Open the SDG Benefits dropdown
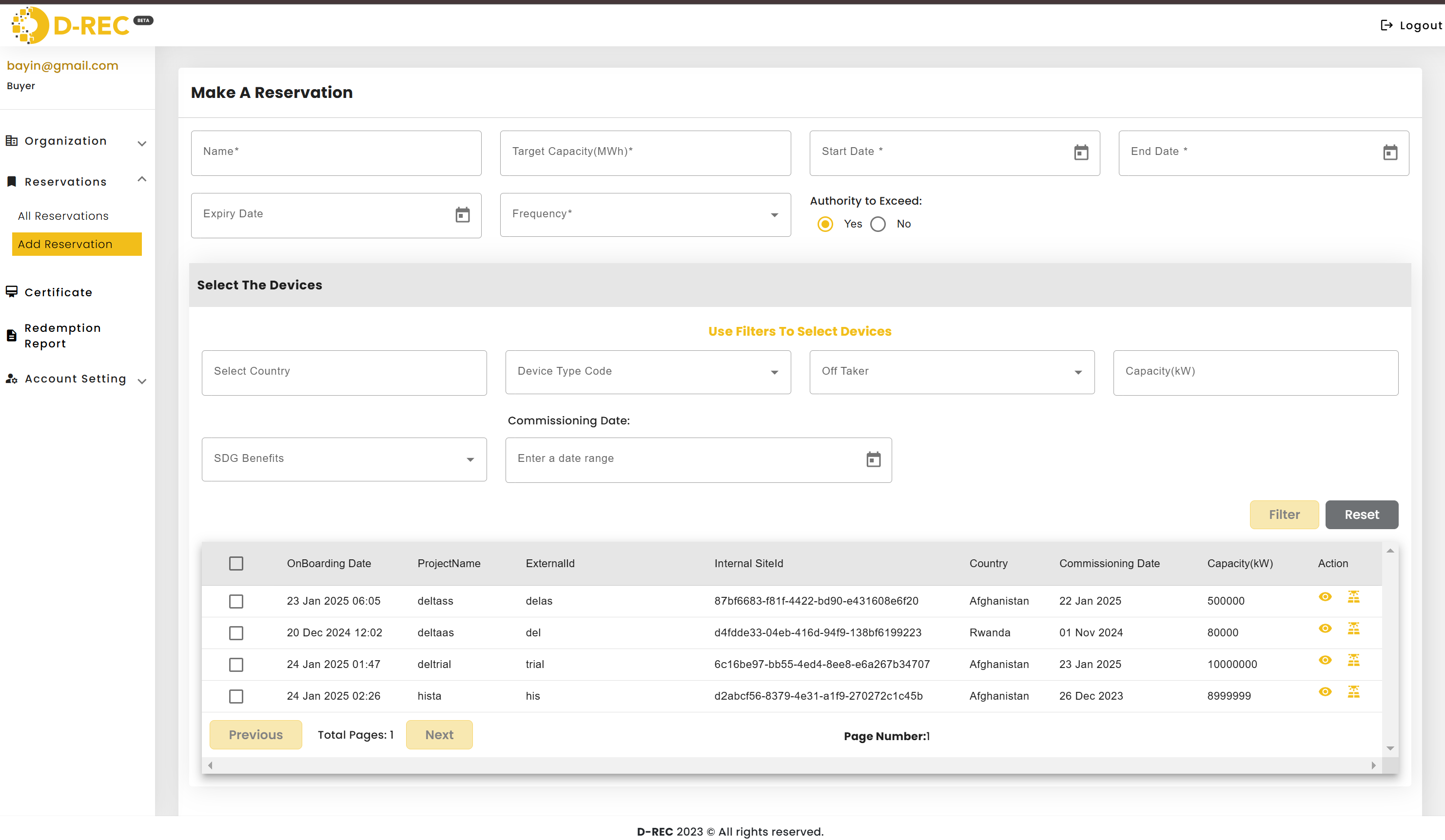This screenshot has width=1445, height=840. (344, 459)
